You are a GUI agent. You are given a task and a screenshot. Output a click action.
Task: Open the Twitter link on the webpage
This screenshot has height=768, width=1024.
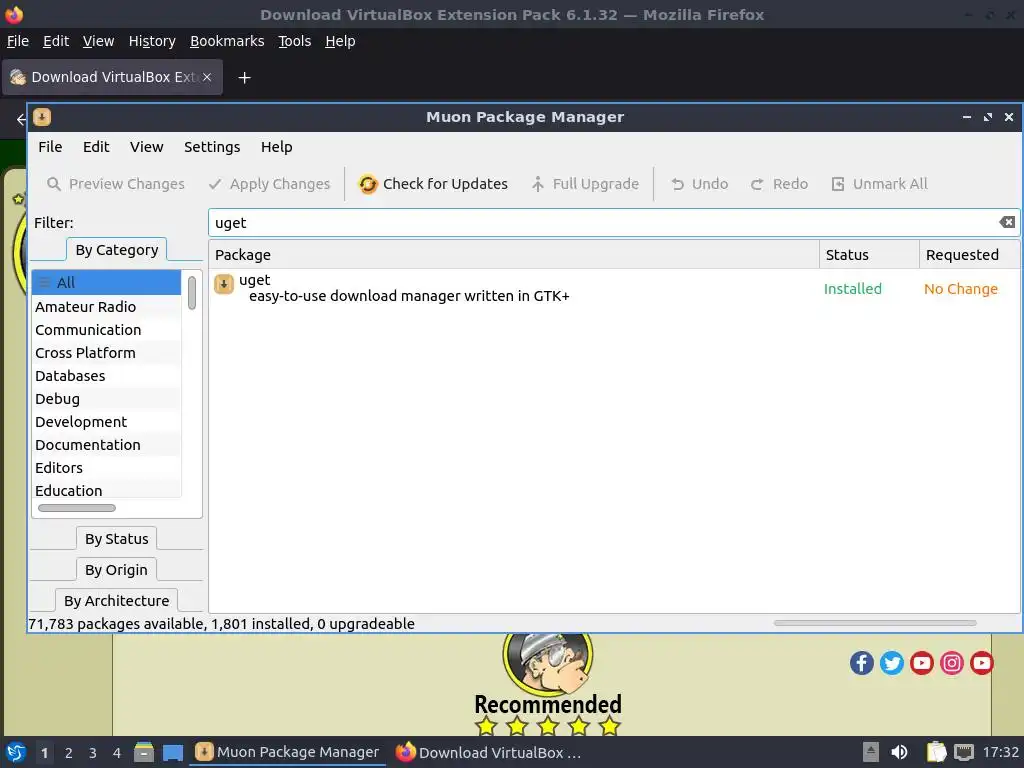tap(891, 663)
